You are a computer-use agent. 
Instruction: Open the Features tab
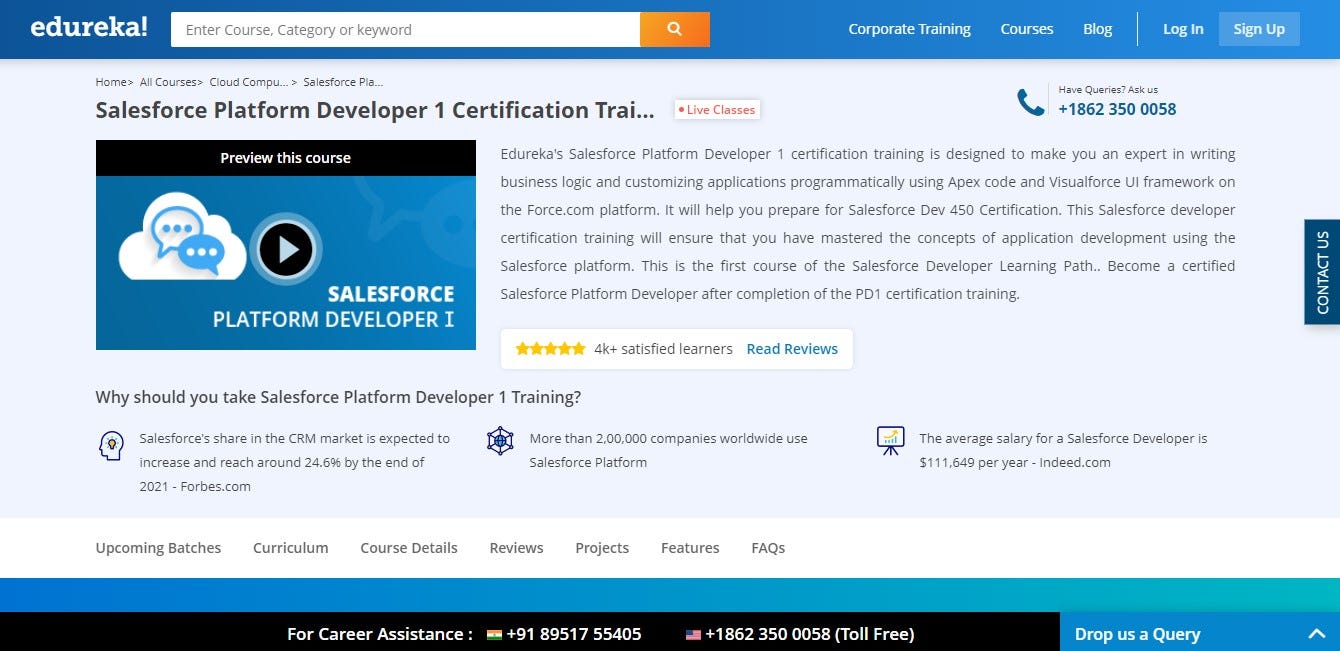tap(690, 548)
